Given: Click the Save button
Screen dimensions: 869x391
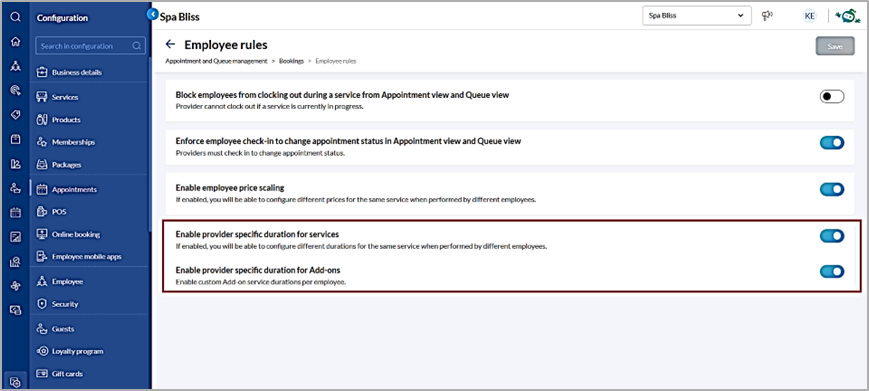Looking at the screenshot, I should (835, 47).
